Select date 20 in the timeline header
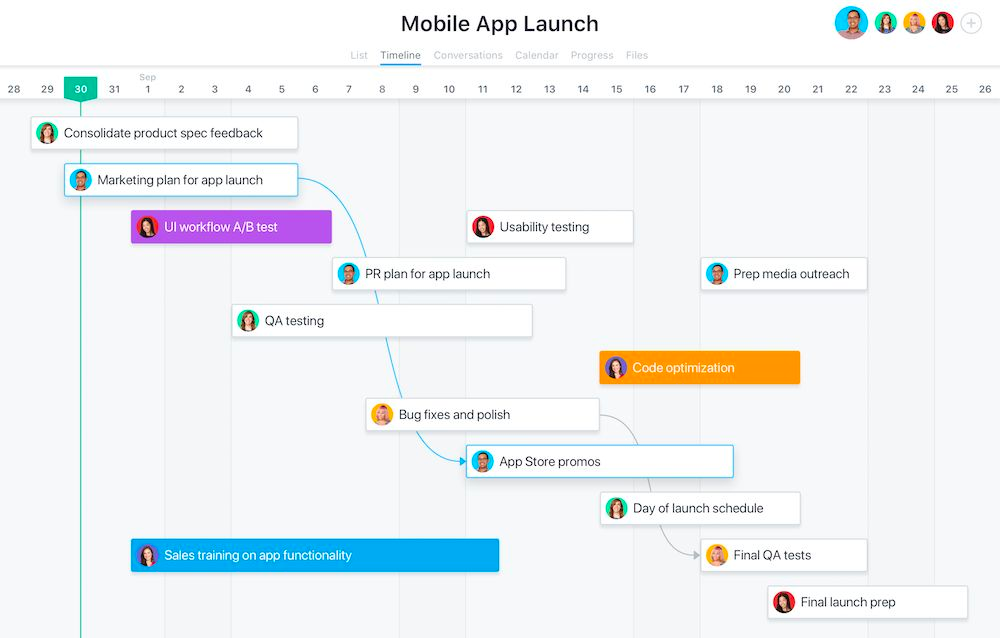 pos(784,89)
